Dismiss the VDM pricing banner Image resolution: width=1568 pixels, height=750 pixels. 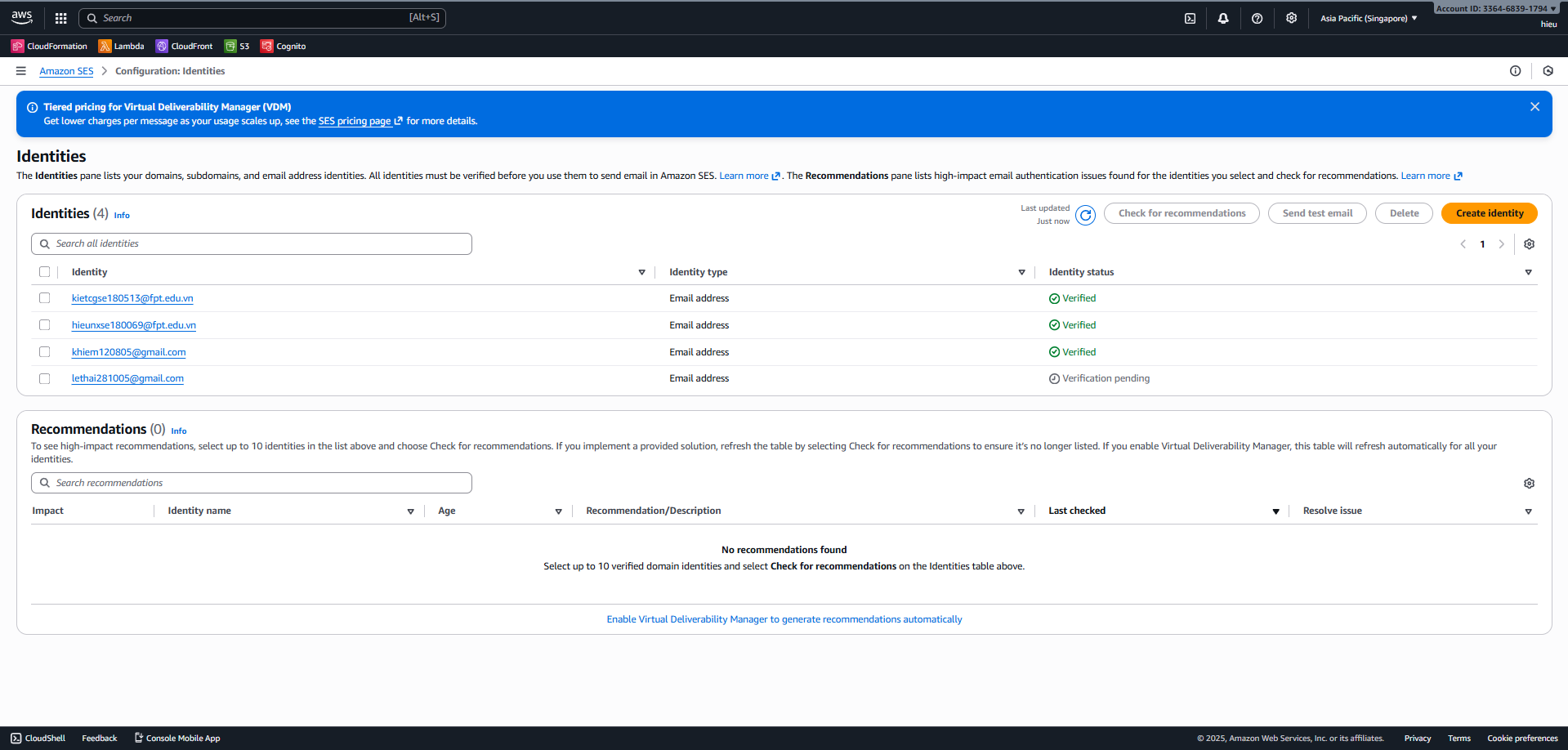[1534, 107]
